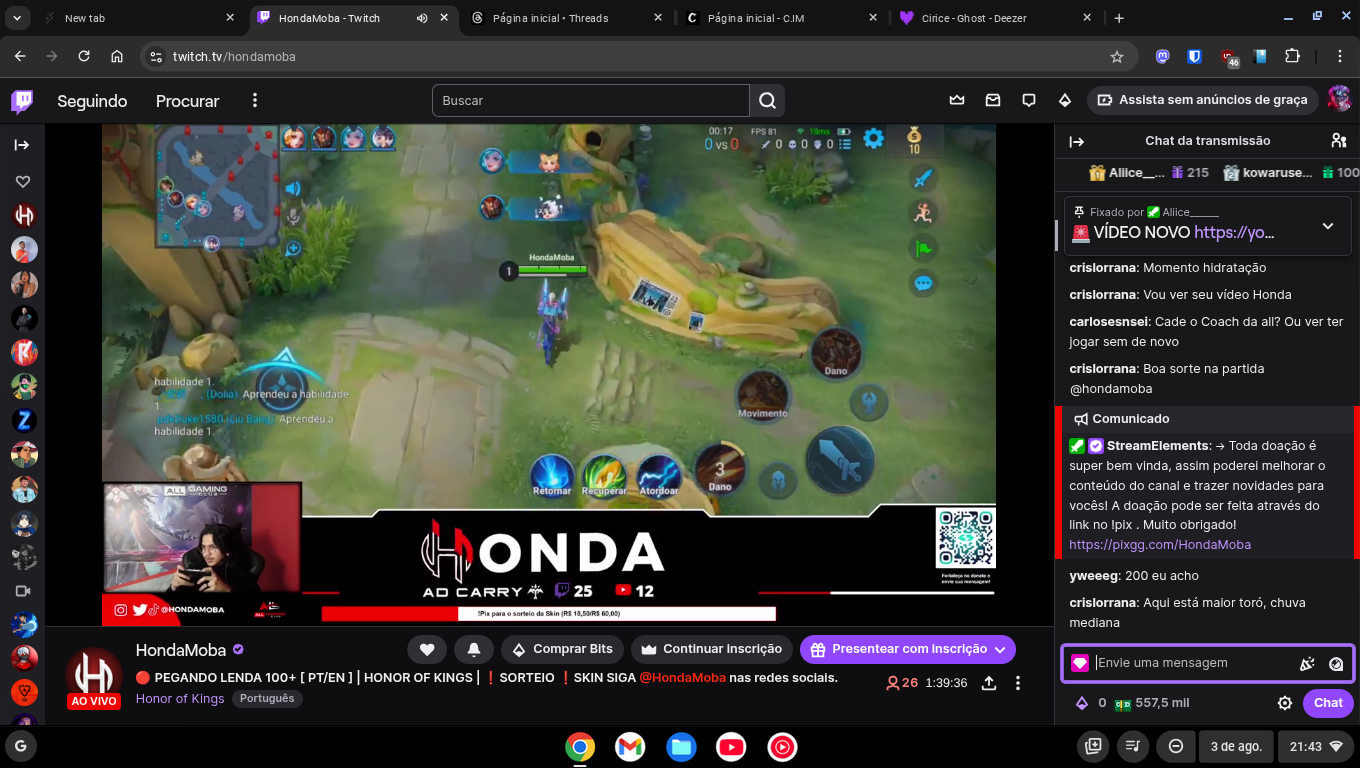The image size is (1360, 768).
Task: Open Chrome from the shelf
Action: coord(580,747)
